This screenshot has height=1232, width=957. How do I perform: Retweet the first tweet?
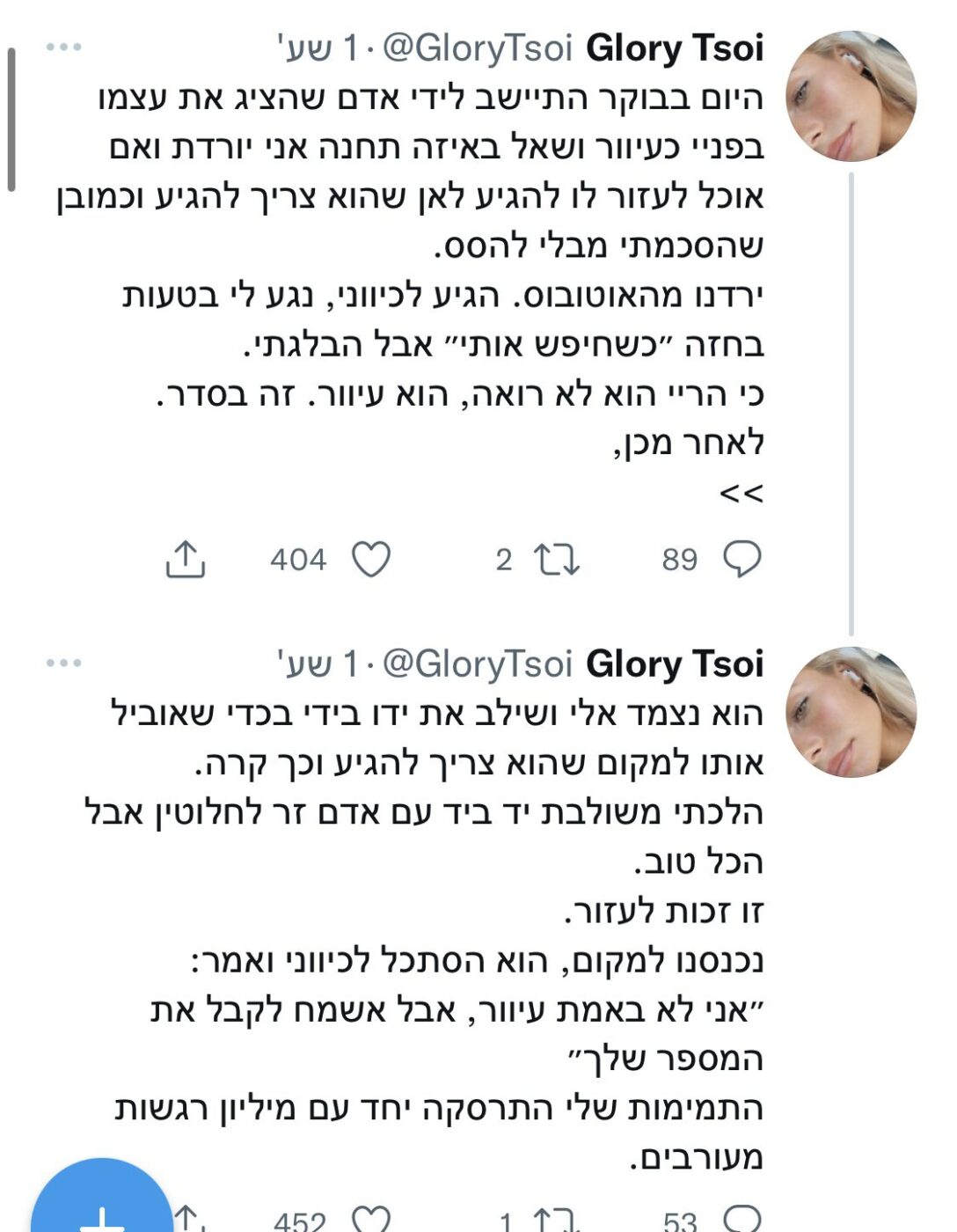[x=558, y=559]
